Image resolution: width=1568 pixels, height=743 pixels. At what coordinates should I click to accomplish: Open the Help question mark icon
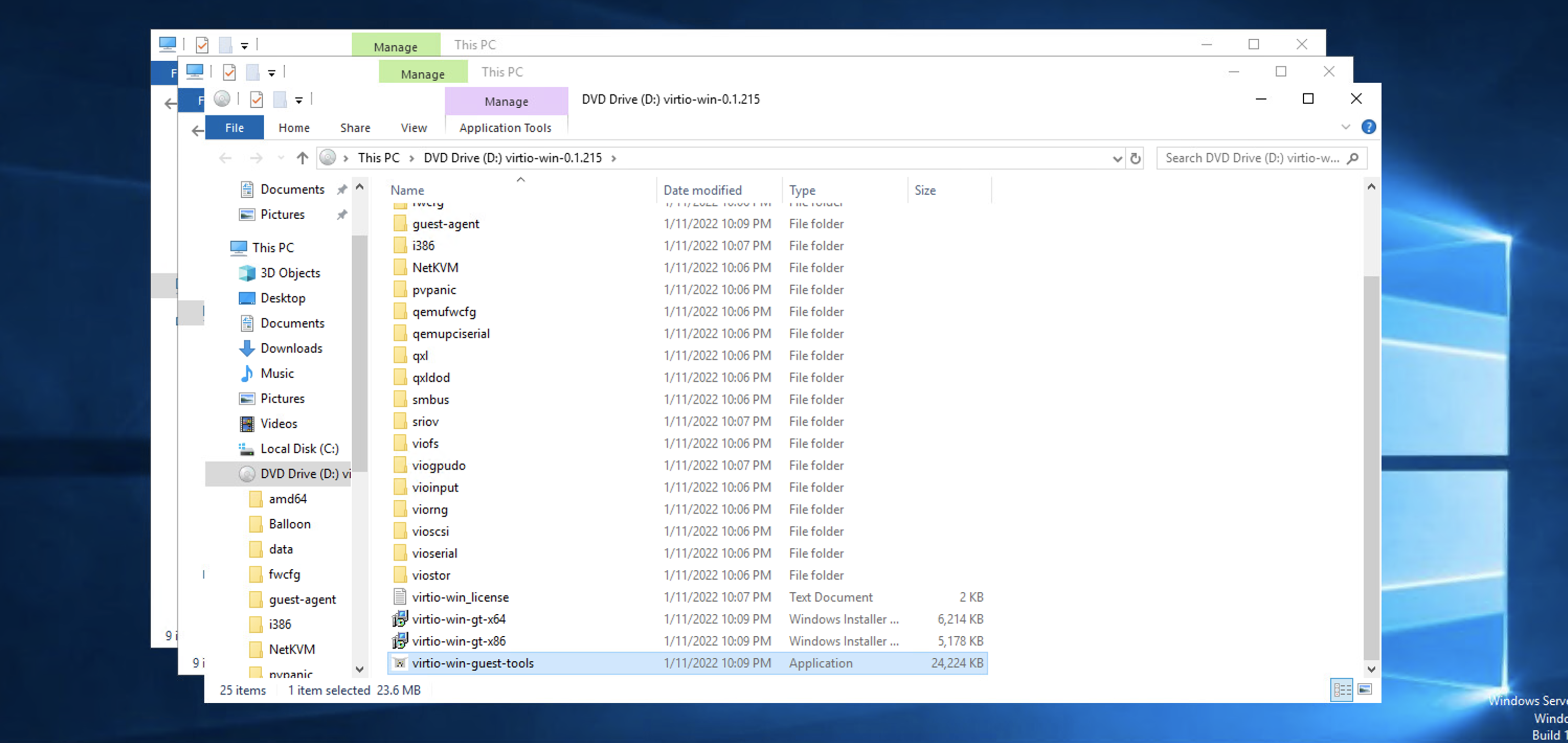tap(1369, 127)
